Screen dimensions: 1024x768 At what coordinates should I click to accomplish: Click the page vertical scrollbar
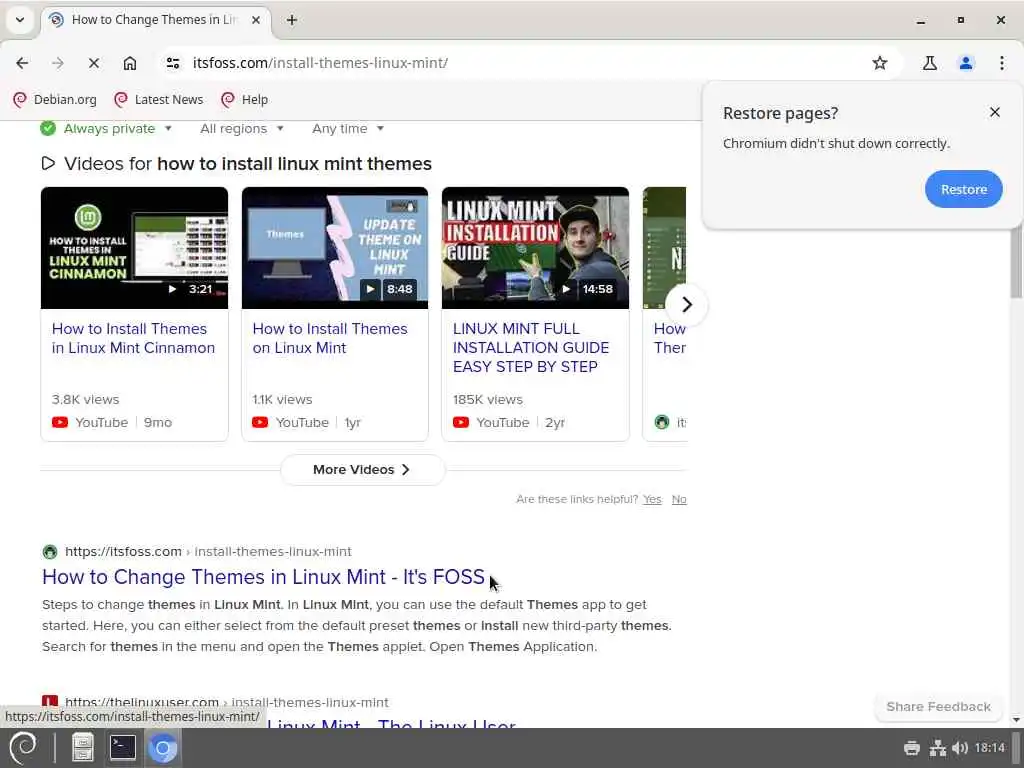tap(1016, 261)
